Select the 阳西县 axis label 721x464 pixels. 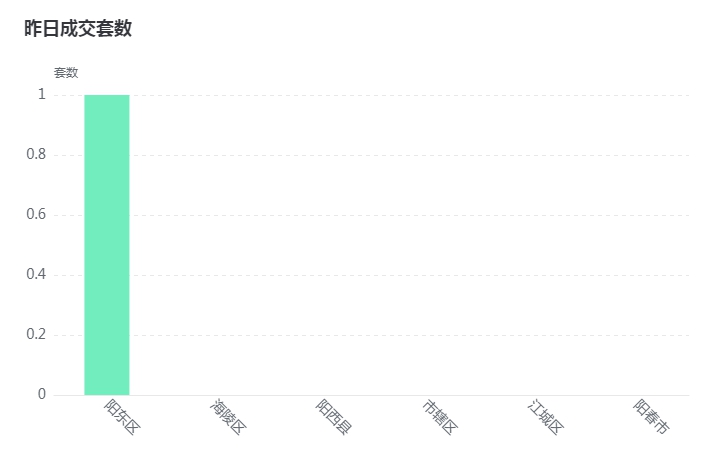[334, 417]
